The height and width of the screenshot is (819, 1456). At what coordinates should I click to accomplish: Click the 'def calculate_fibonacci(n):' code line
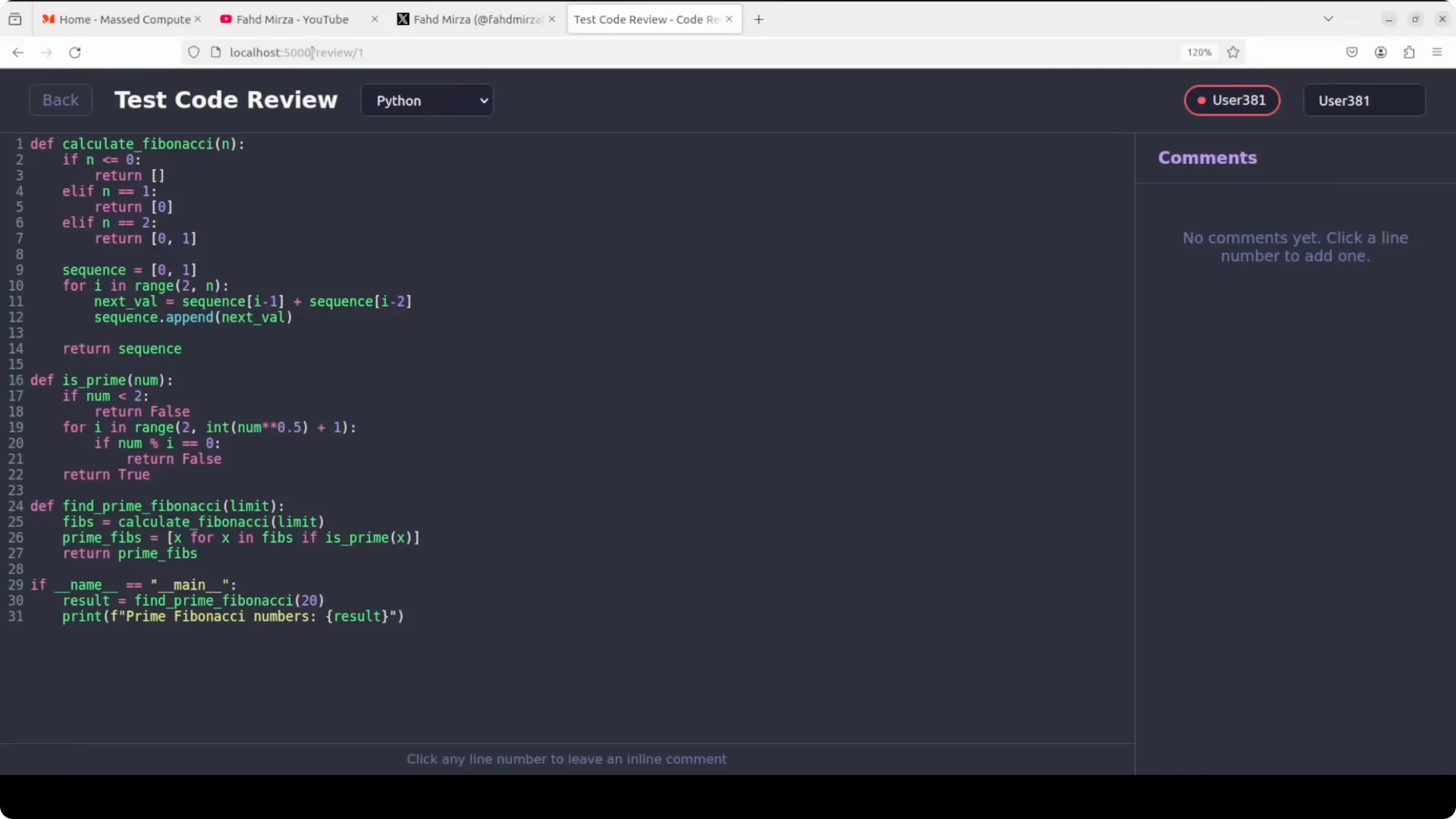coord(137,144)
